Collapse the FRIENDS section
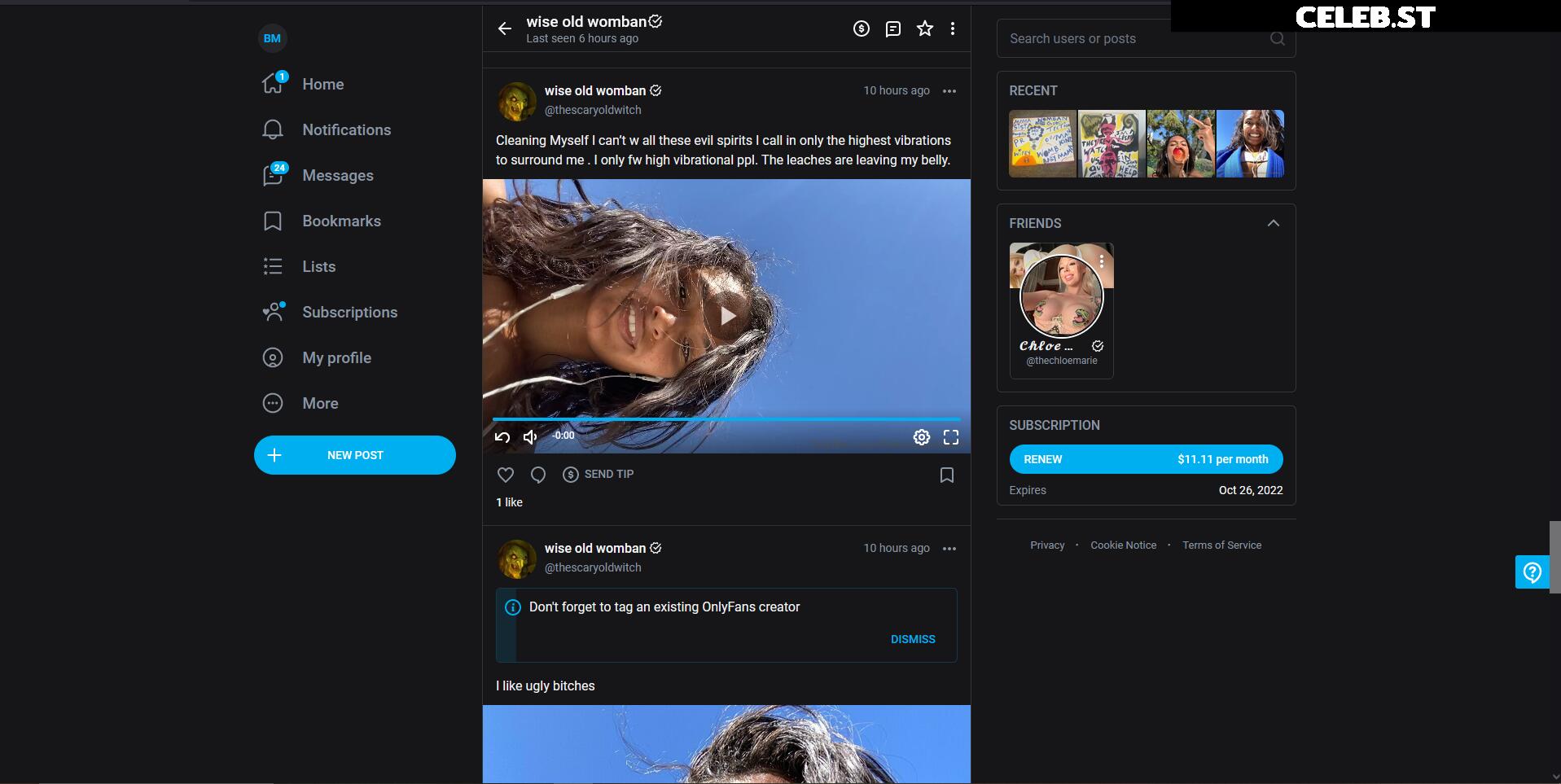Image resolution: width=1561 pixels, height=784 pixels. pos(1274,223)
